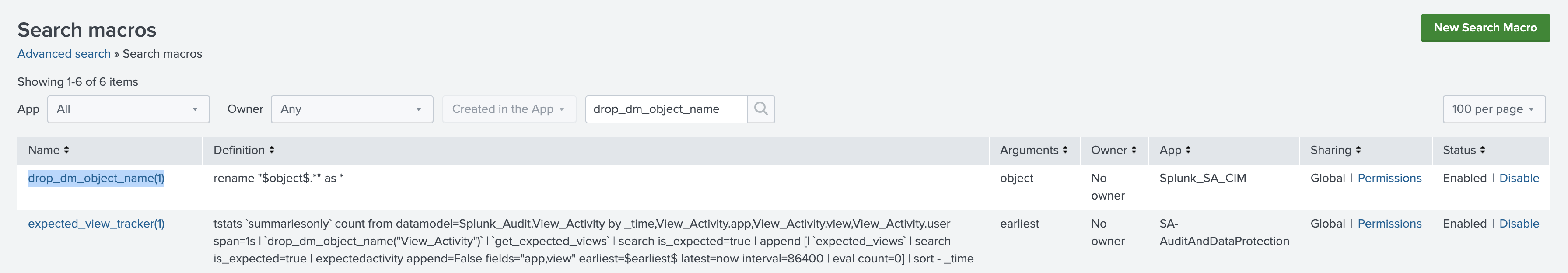The image size is (1568, 273).
Task: Click the New Search Macro button
Action: click(1485, 28)
